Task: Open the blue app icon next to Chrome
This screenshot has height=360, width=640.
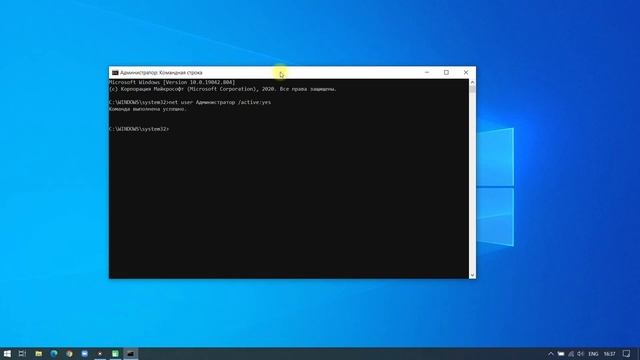Action: coord(84,353)
